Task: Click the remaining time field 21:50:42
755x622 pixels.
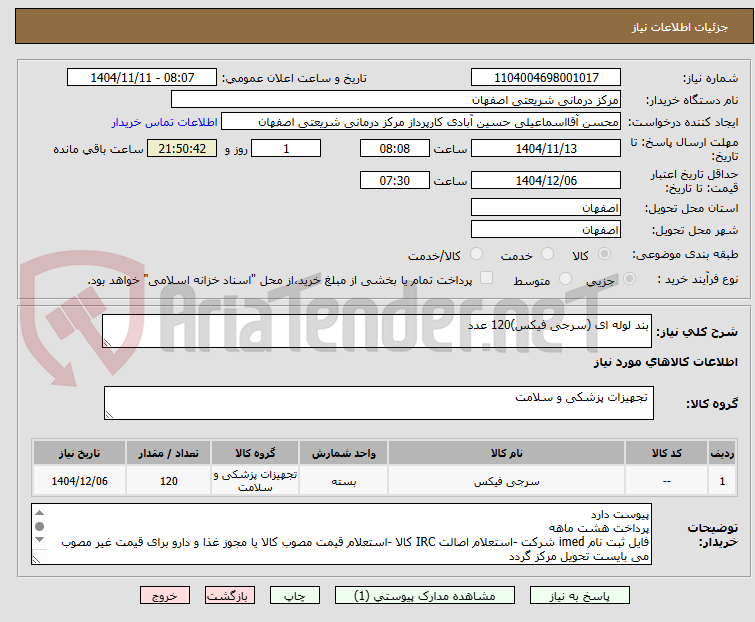Action: [182, 148]
